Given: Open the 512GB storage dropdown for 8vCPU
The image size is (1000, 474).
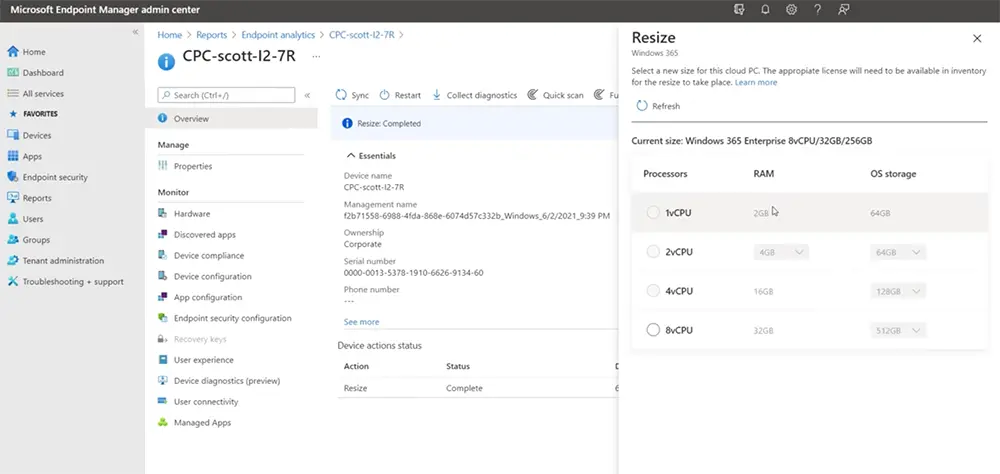Looking at the screenshot, I should pyautogui.click(x=898, y=330).
